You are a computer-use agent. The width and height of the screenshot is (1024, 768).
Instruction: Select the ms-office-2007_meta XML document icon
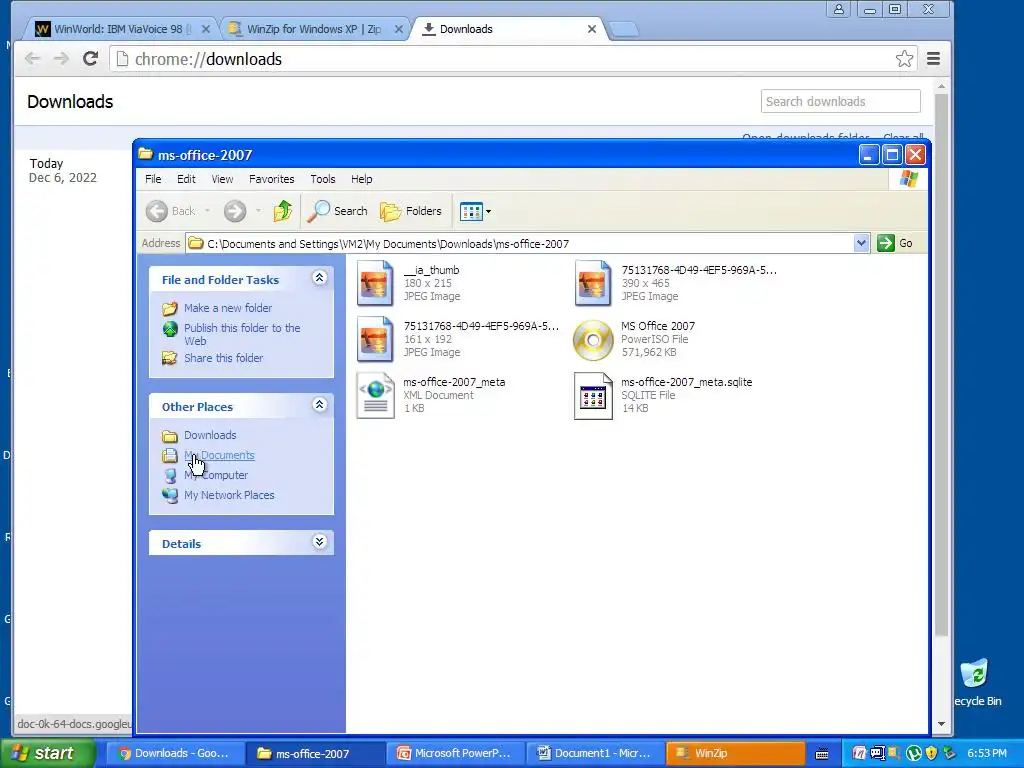tap(376, 395)
